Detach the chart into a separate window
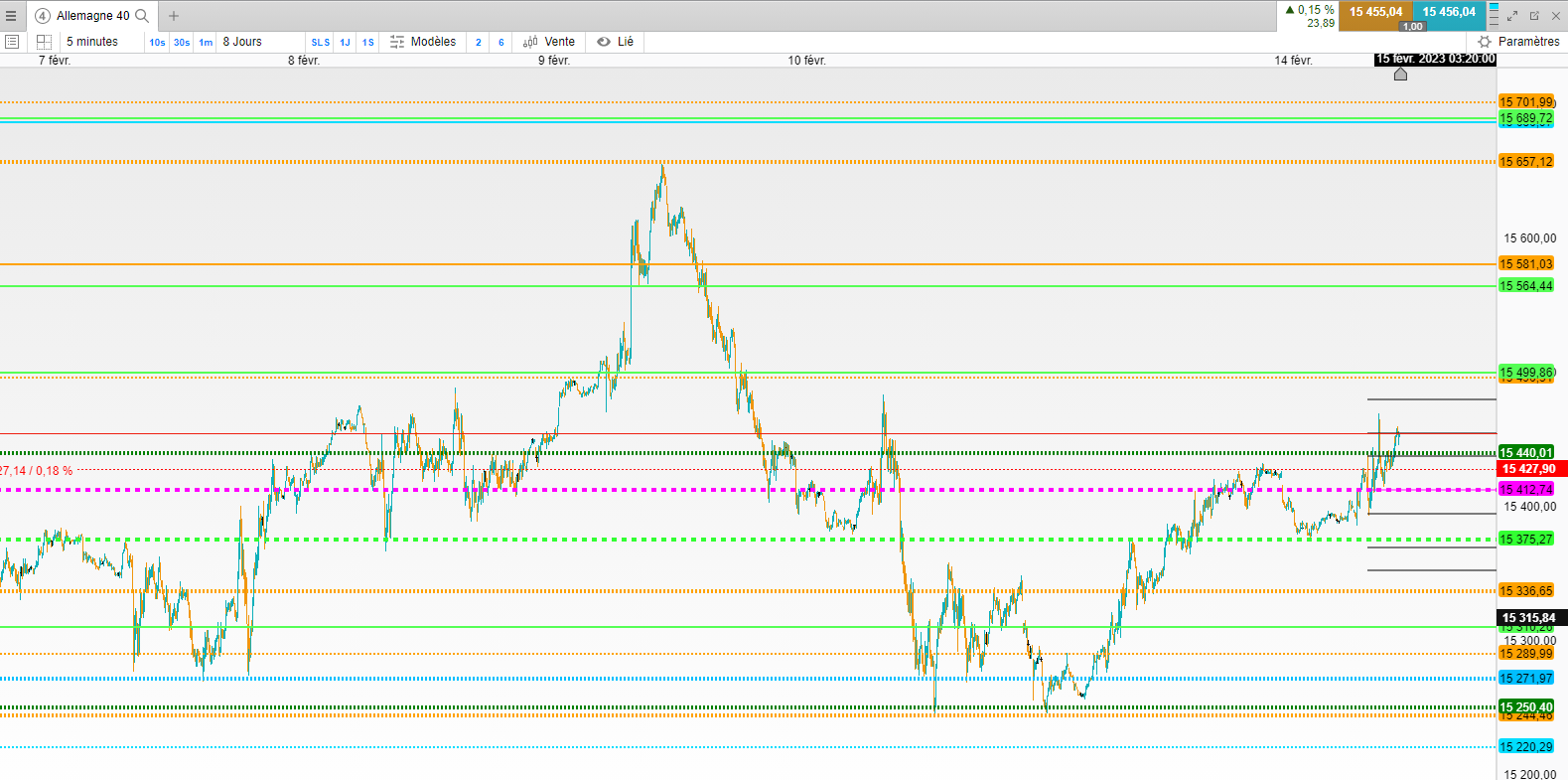Viewport: 1568px width, 780px height. pos(1534,16)
